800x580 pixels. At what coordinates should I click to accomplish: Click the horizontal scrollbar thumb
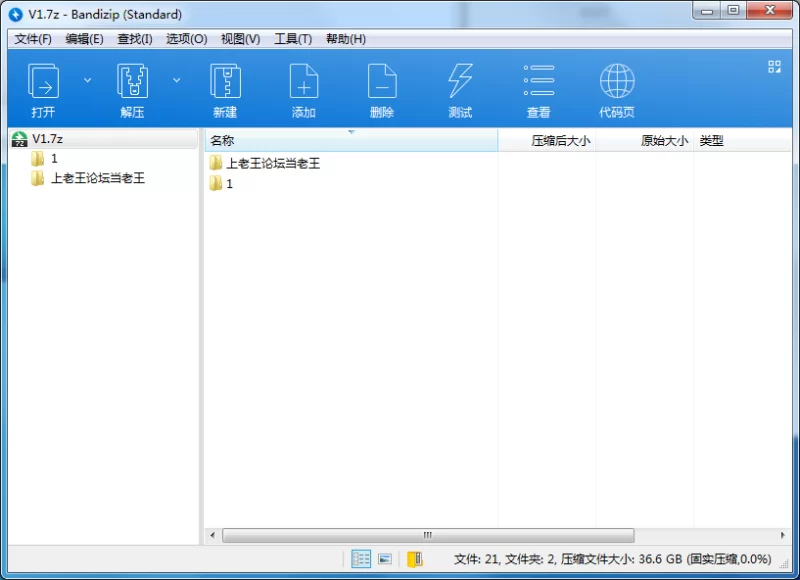point(428,535)
